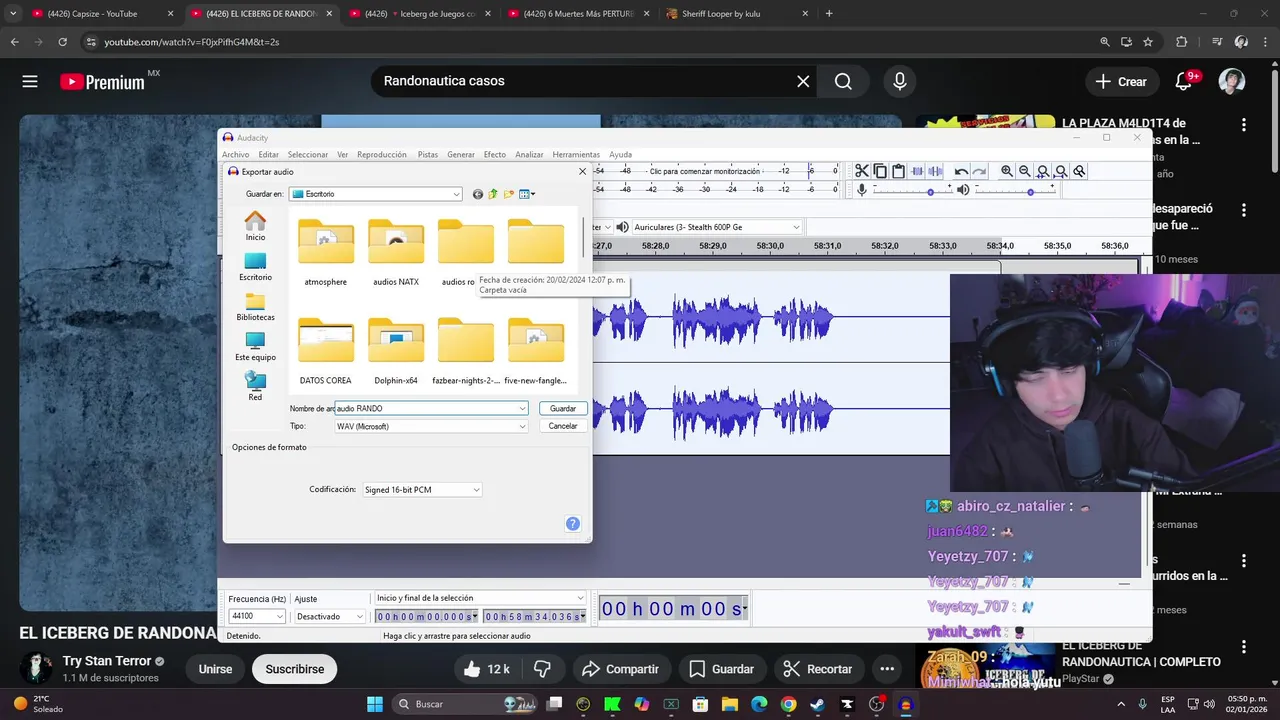
Task: Open the Windows Start menu
Action: click(x=375, y=704)
